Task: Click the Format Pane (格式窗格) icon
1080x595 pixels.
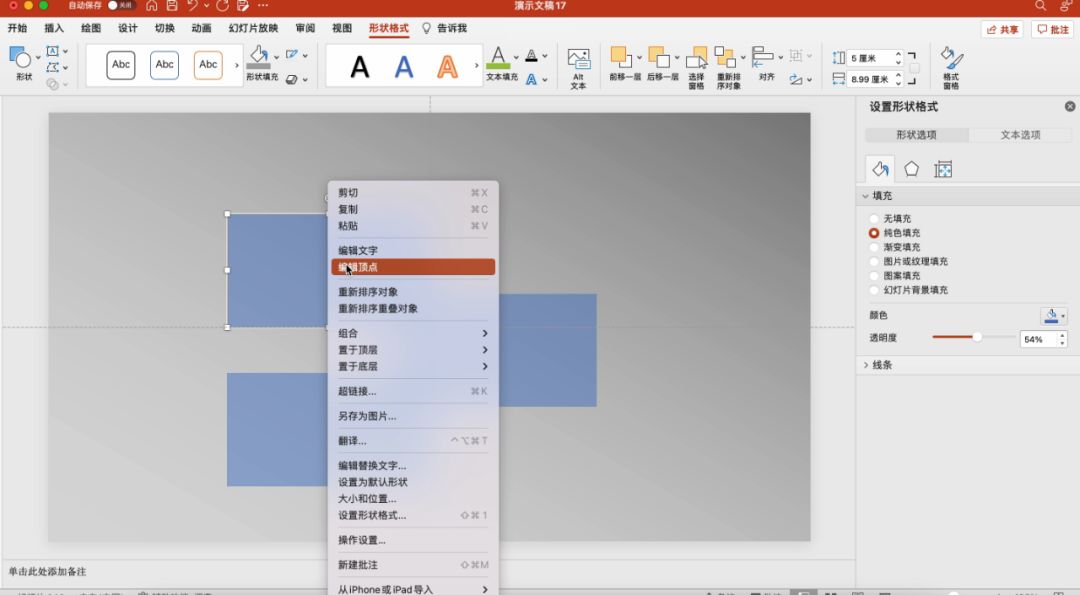Action: (952, 59)
